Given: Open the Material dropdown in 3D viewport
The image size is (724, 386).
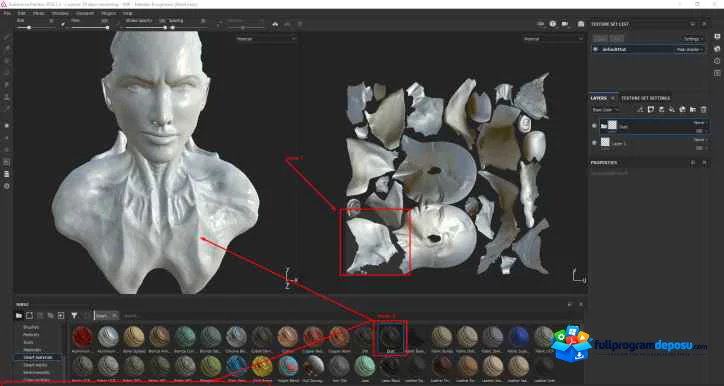Looking at the screenshot, I should pyautogui.click(x=266, y=39).
